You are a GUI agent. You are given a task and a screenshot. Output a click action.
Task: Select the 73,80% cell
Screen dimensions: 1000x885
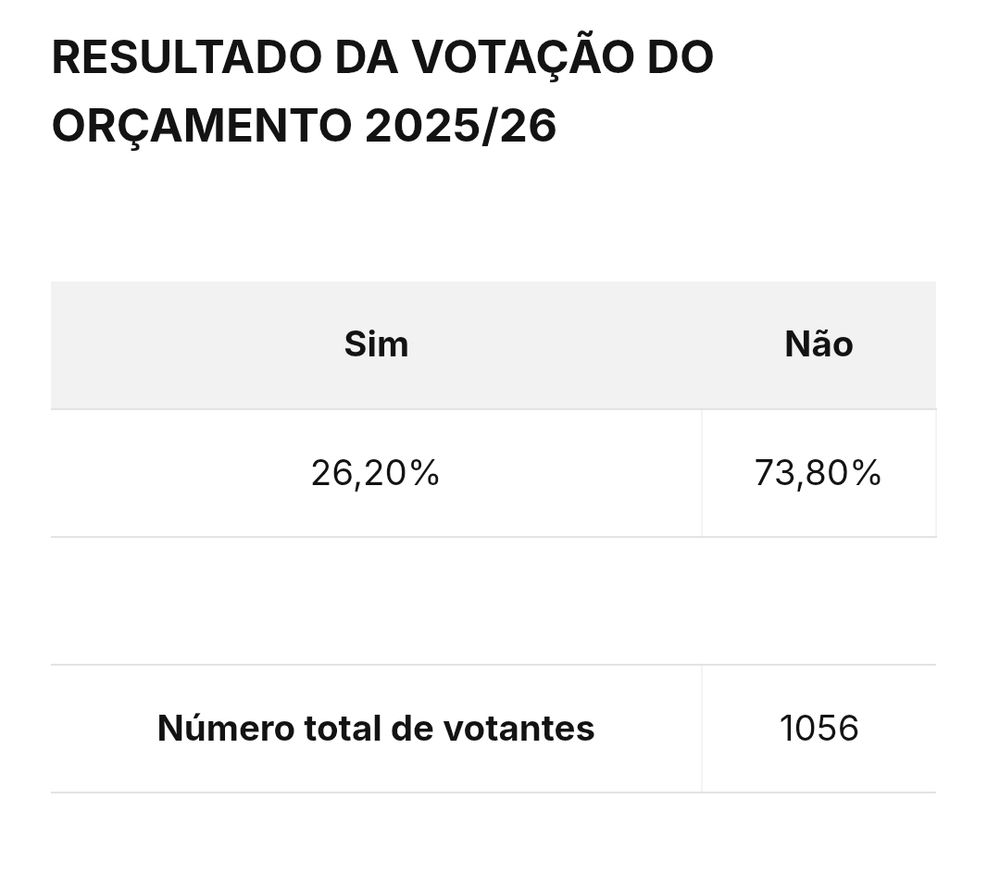(819, 473)
